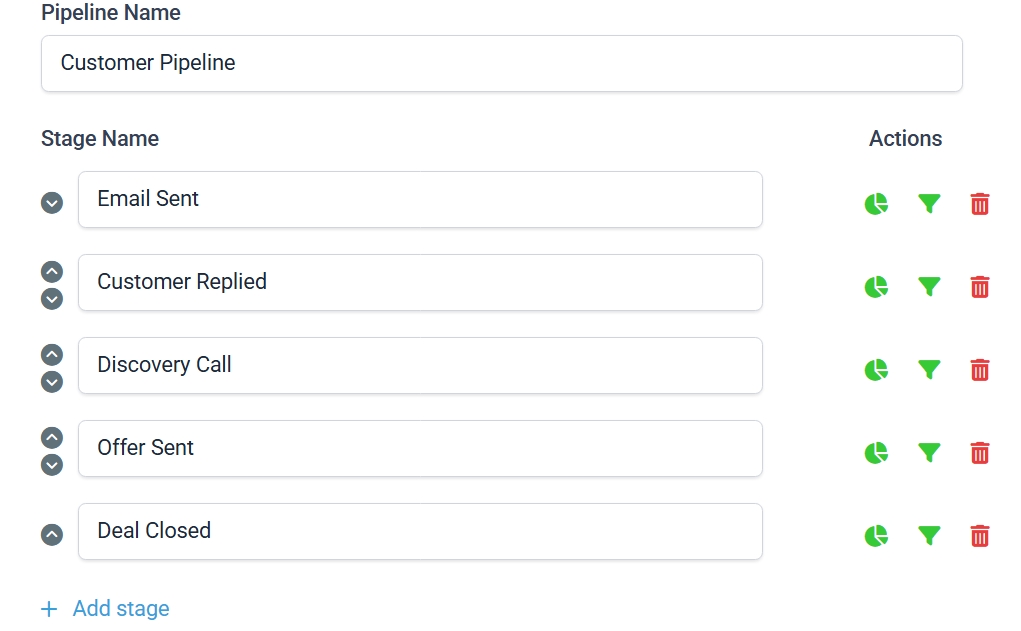Click the Customer Replied stage name field

tap(420, 282)
